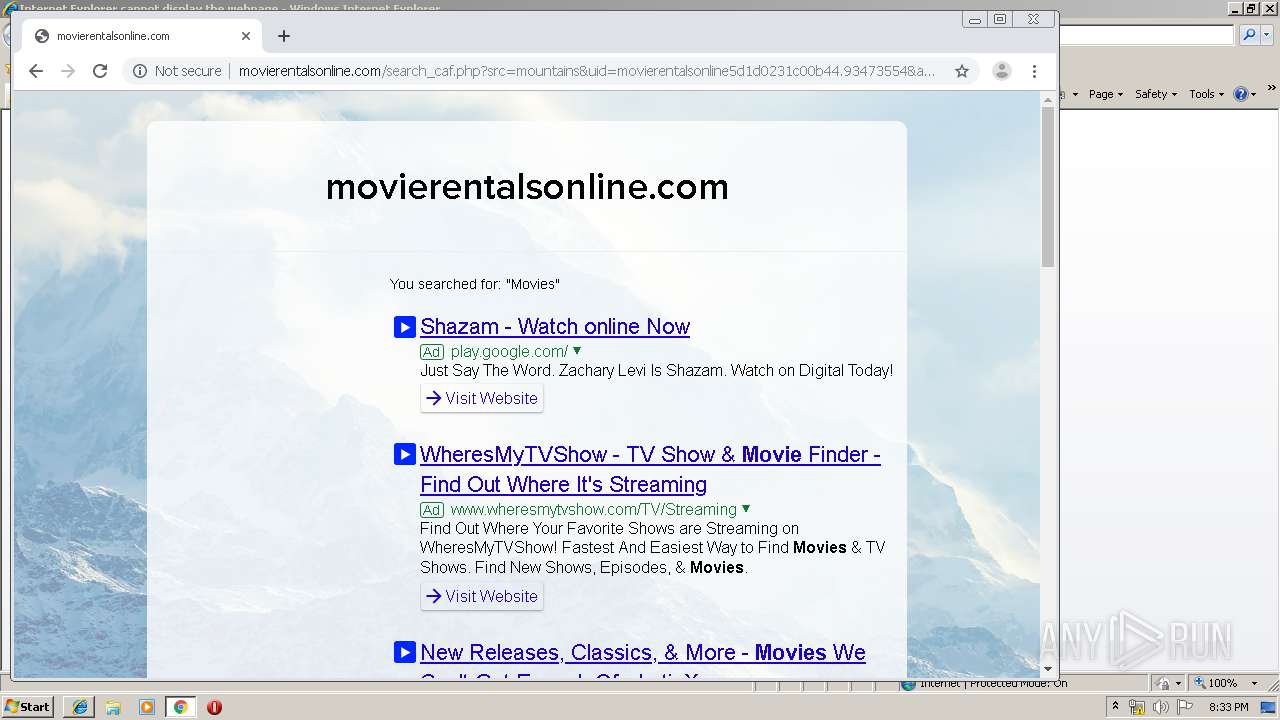Click the Not secure site info icon
The height and width of the screenshot is (720, 1280).
click(140, 71)
